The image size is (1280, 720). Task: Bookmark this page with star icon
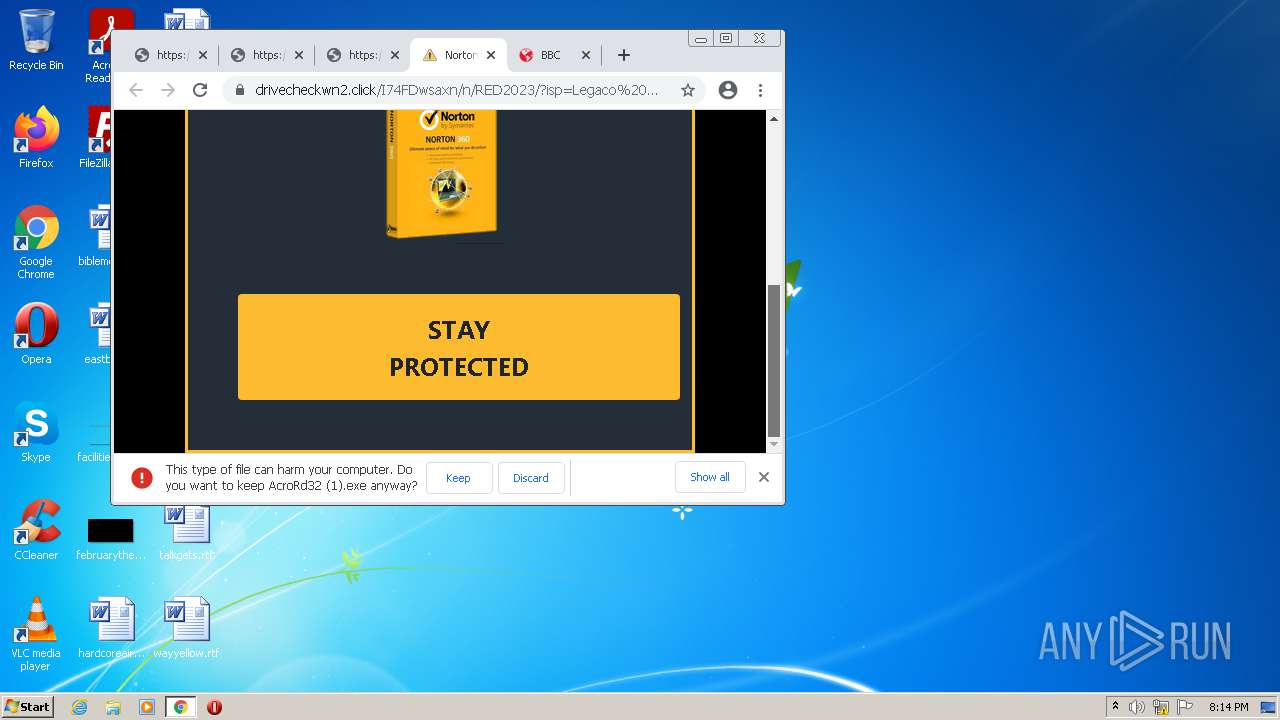click(688, 90)
